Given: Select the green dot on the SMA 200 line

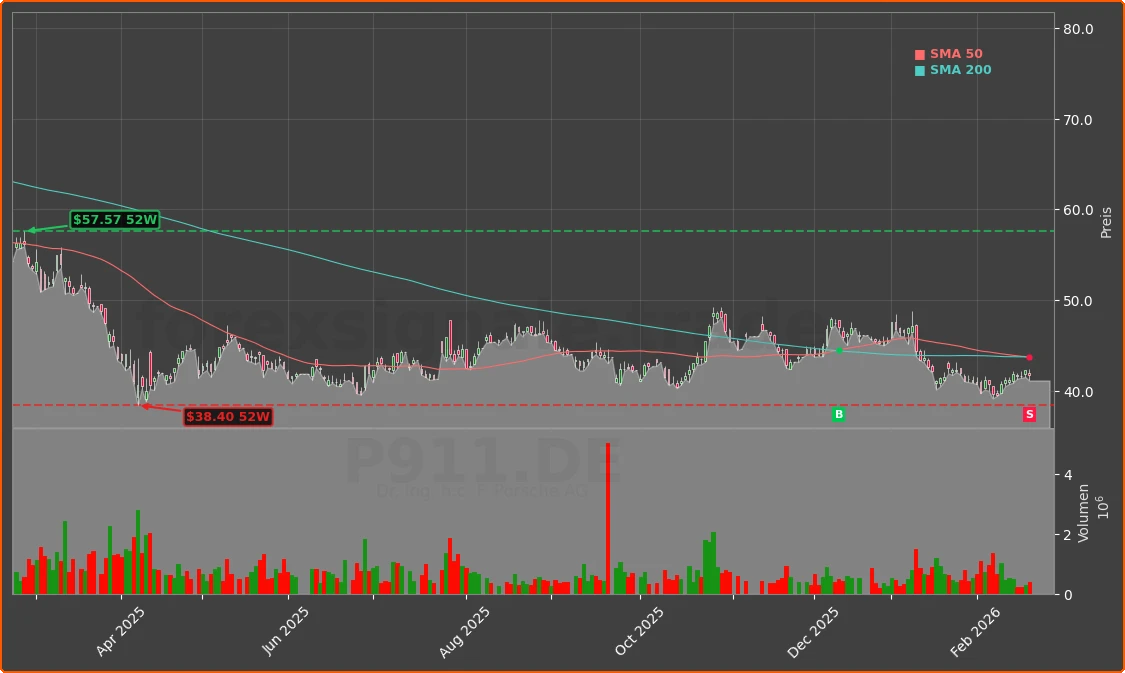Looking at the screenshot, I should [x=841, y=350].
